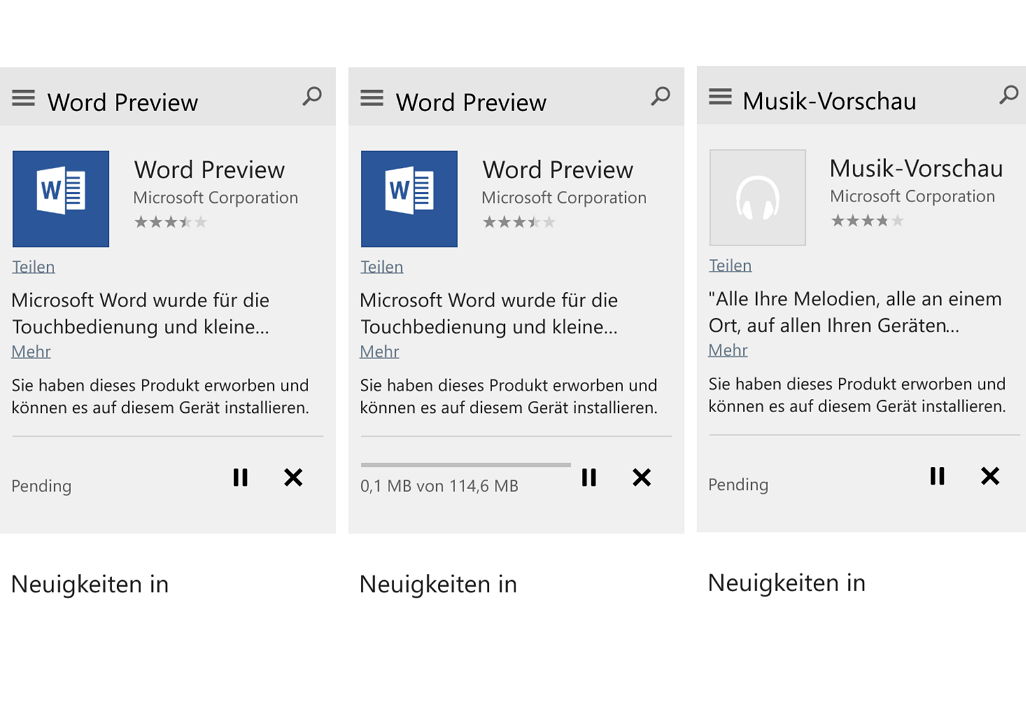Click Microsoft Corporation in pending Word Preview panel
Viewport: 1026px width, 701px height.
coord(215,198)
